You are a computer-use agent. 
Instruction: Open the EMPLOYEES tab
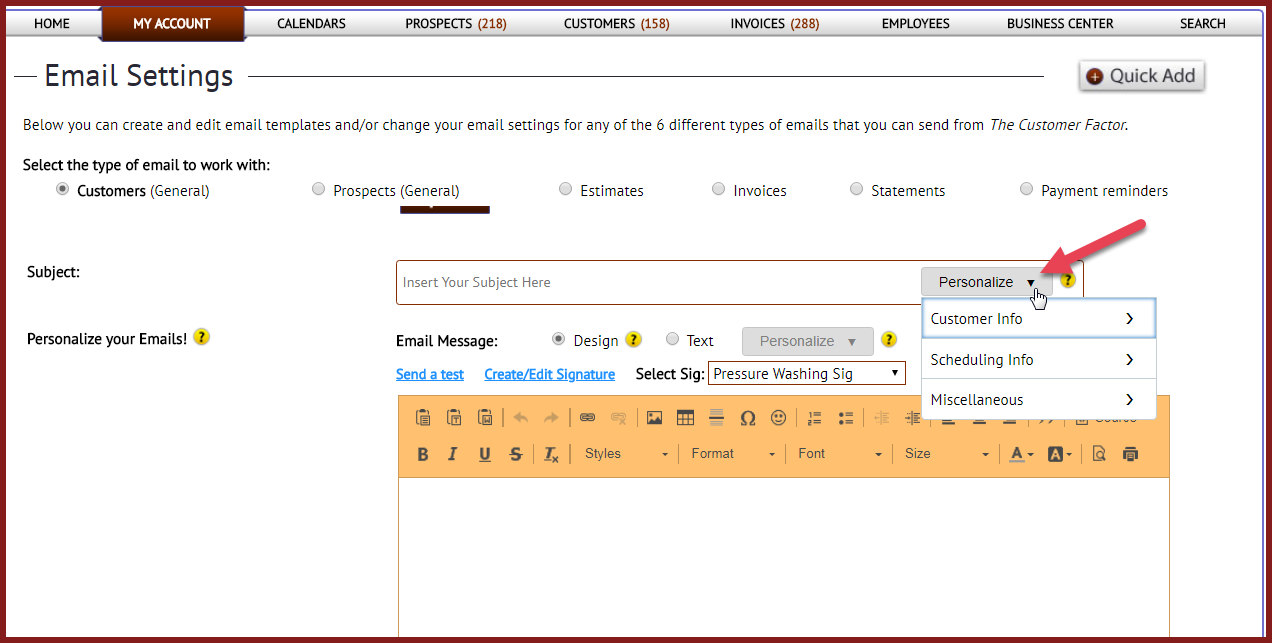click(916, 23)
